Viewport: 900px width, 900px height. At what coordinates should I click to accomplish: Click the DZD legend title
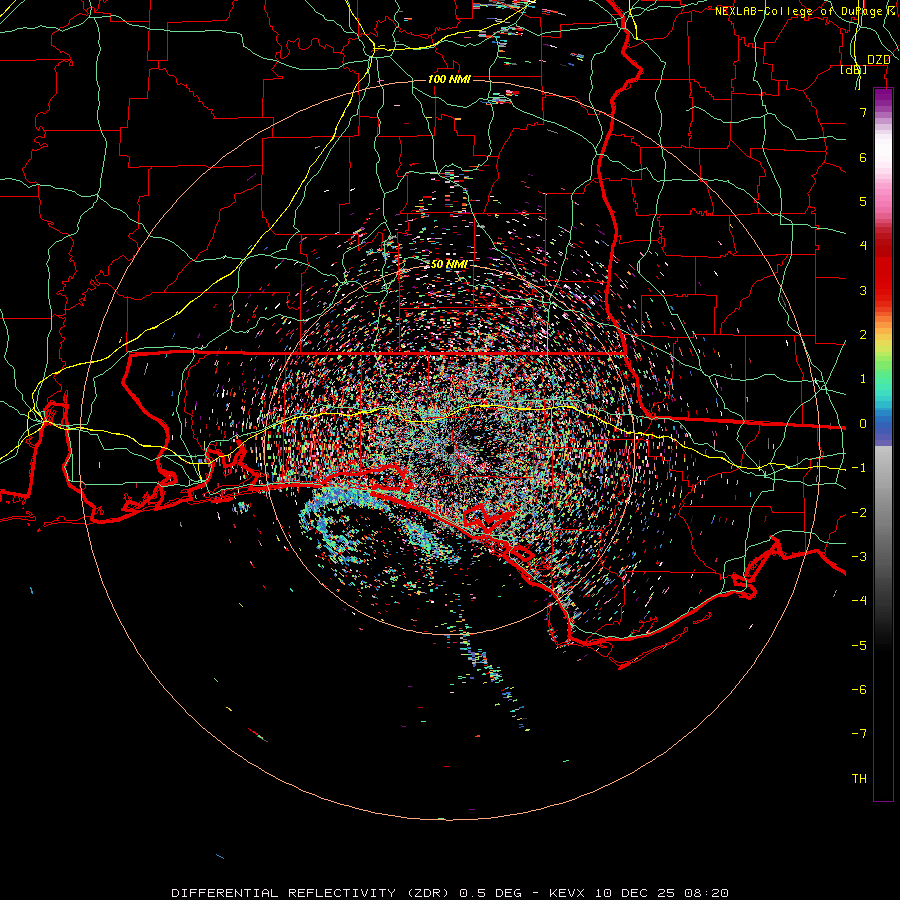(x=878, y=60)
